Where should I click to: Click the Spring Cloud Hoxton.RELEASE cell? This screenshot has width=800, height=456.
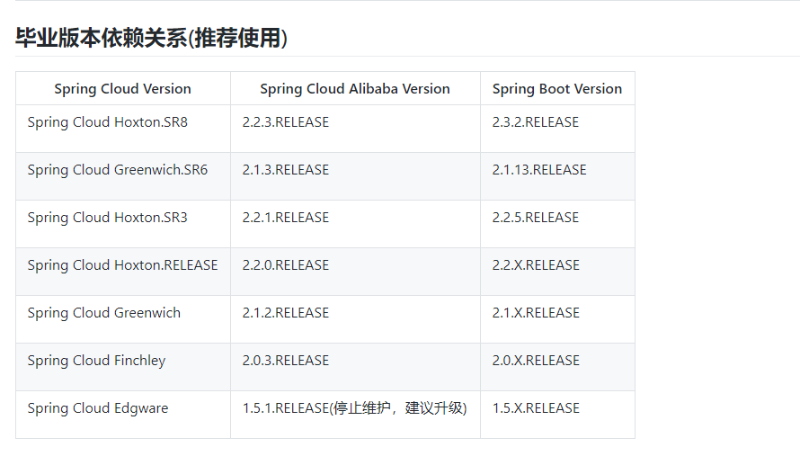click(123, 271)
